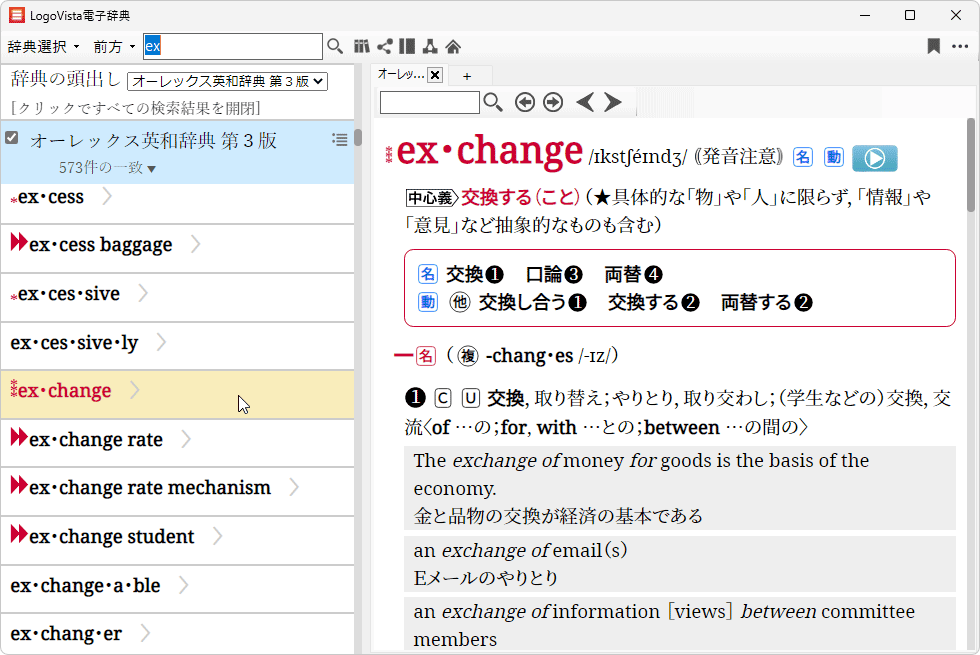980x655 pixels.
Task: Open the 前方 search mode dropdown
Action: point(114,46)
